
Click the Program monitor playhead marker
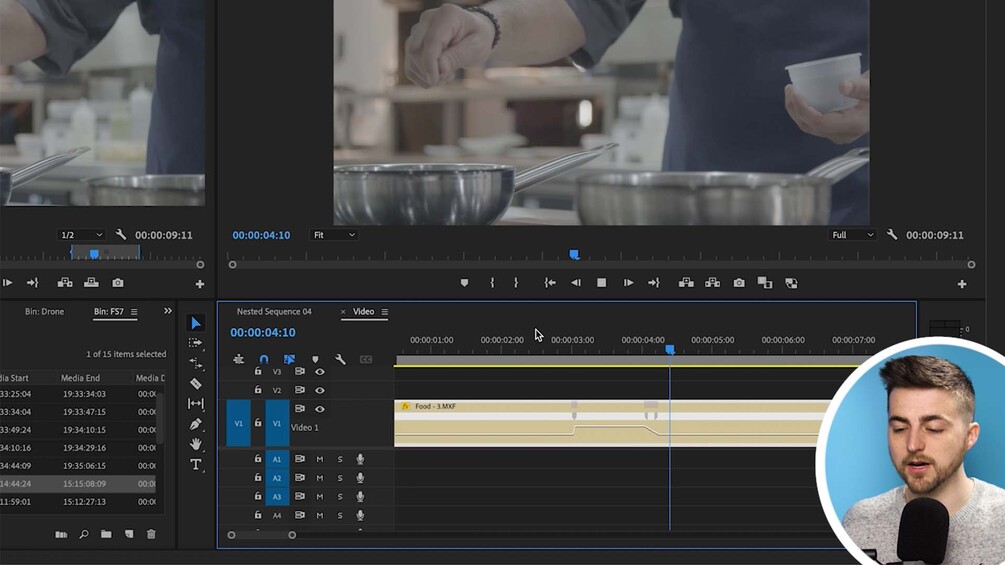point(574,255)
